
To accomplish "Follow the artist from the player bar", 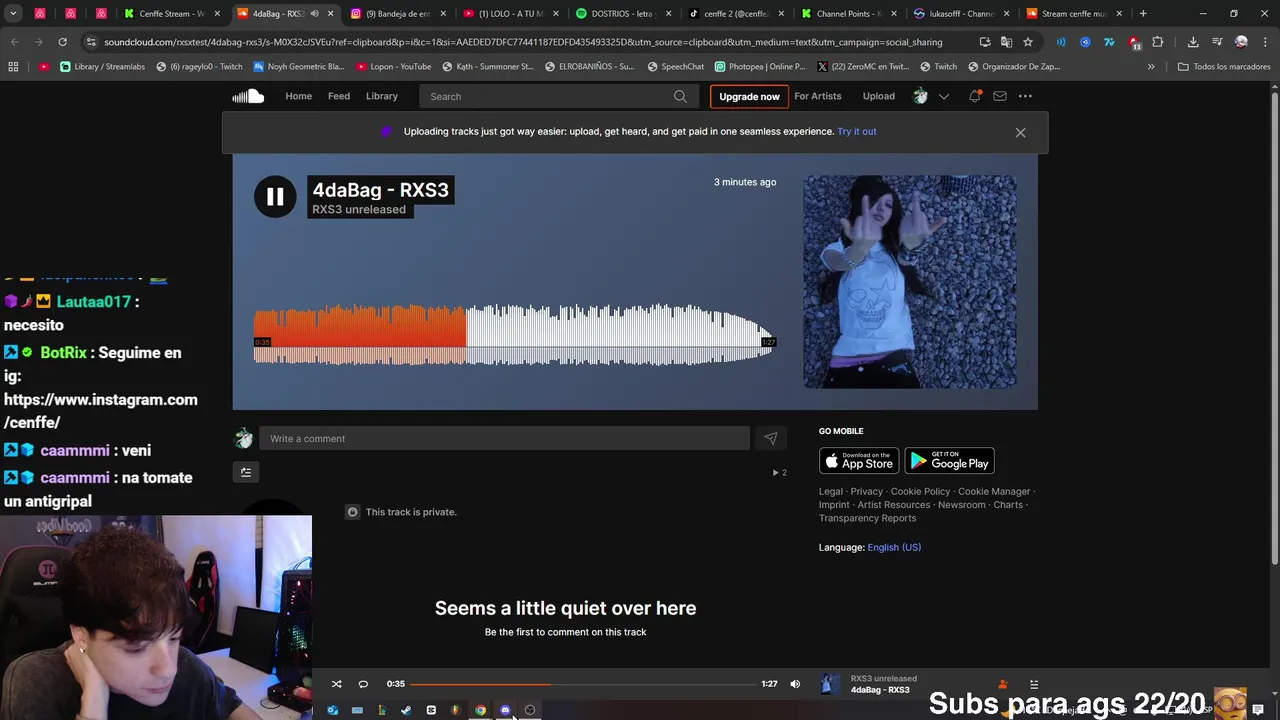I will click(x=1003, y=684).
